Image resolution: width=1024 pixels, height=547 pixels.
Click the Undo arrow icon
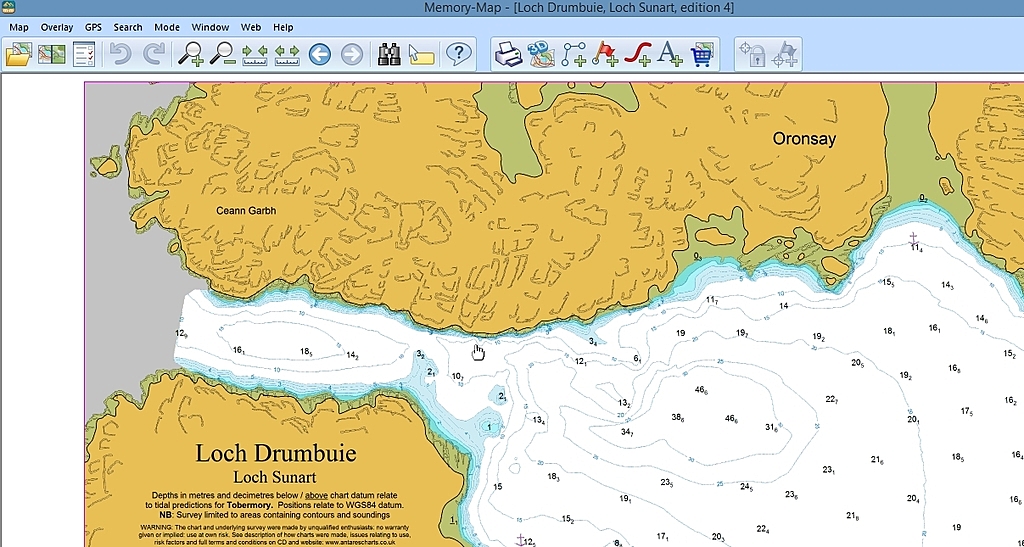[120, 54]
